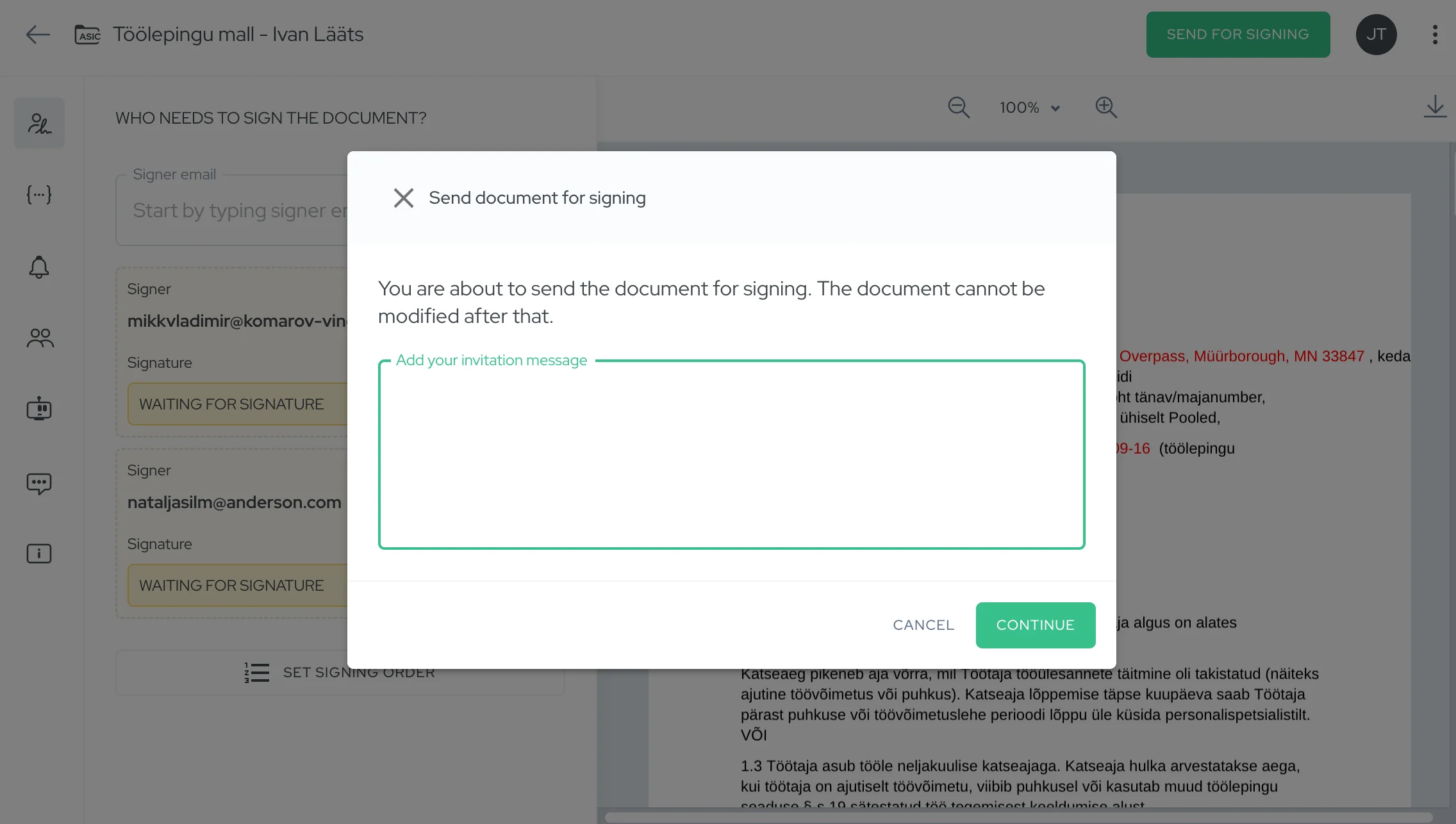Open the notifications bell icon
The image size is (1456, 824).
[x=38, y=267]
